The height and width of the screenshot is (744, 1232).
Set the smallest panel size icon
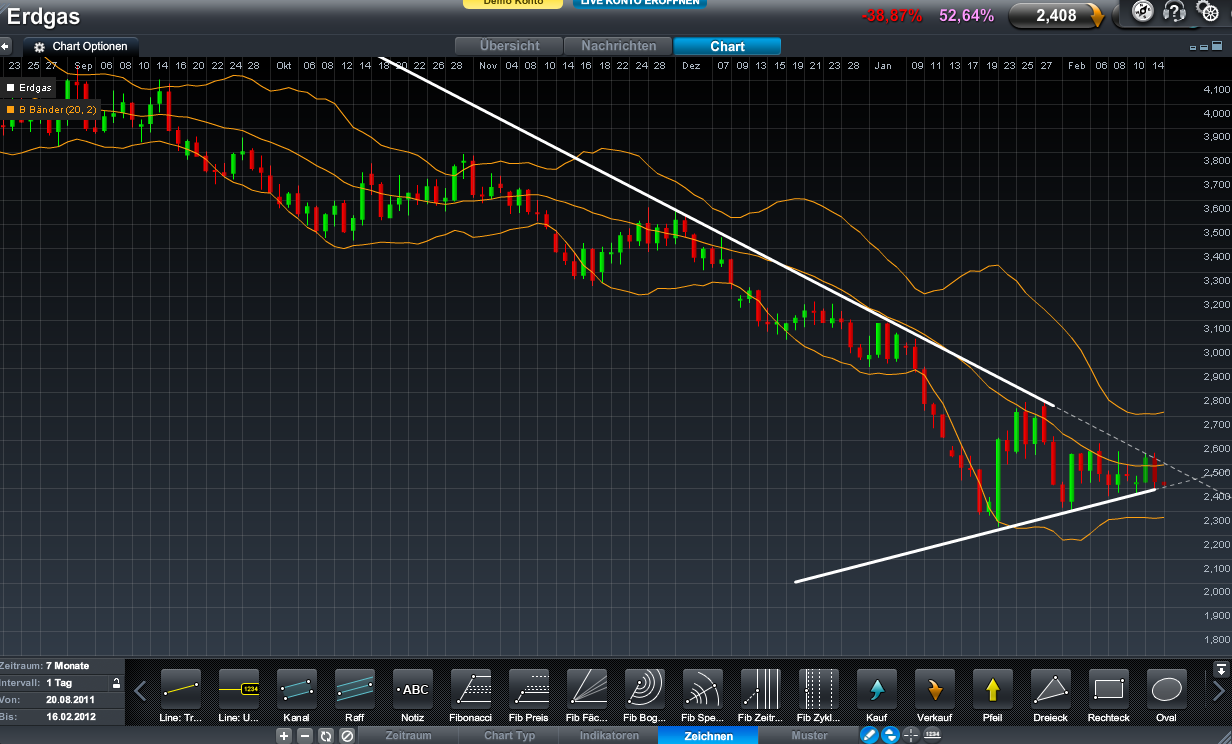pyautogui.click(x=1193, y=47)
